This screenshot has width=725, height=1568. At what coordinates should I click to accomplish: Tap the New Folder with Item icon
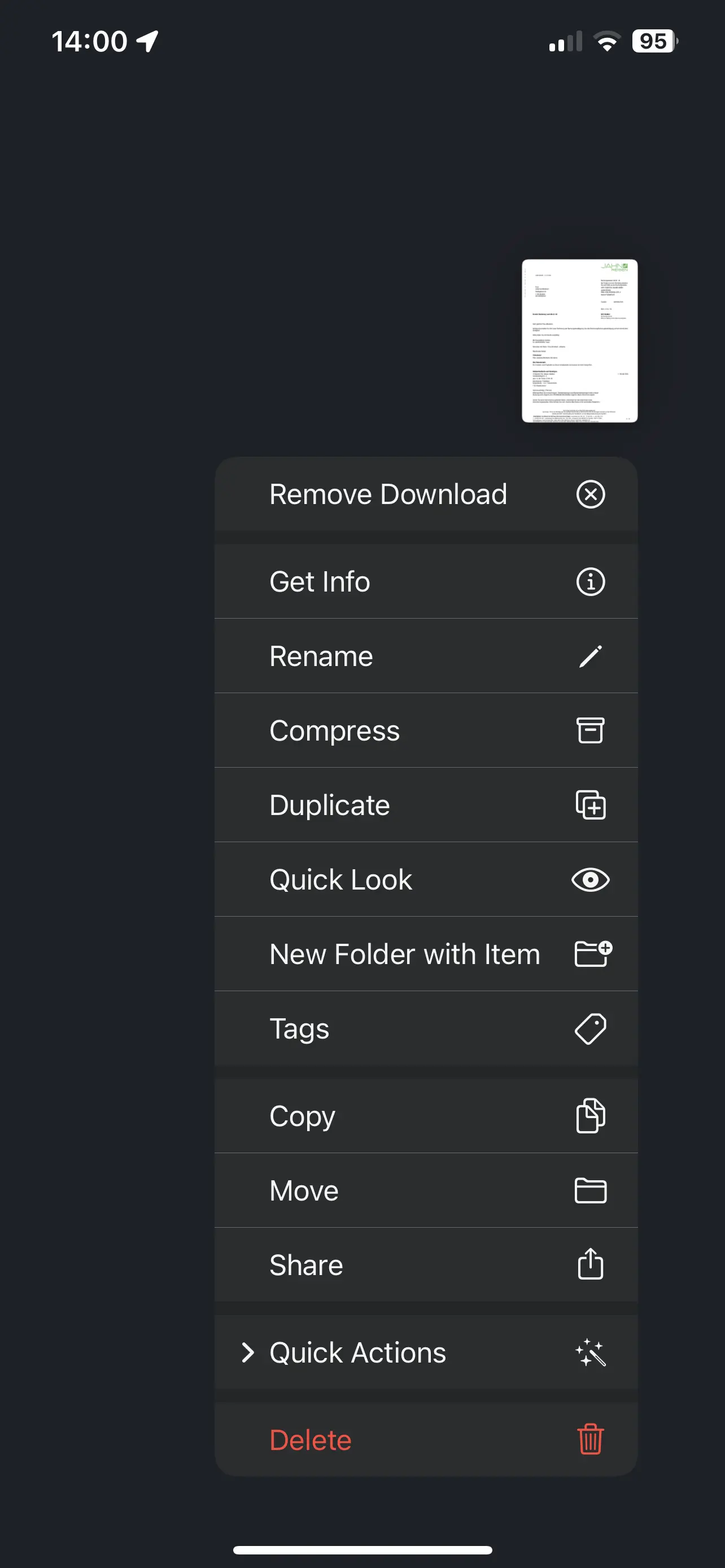click(592, 953)
